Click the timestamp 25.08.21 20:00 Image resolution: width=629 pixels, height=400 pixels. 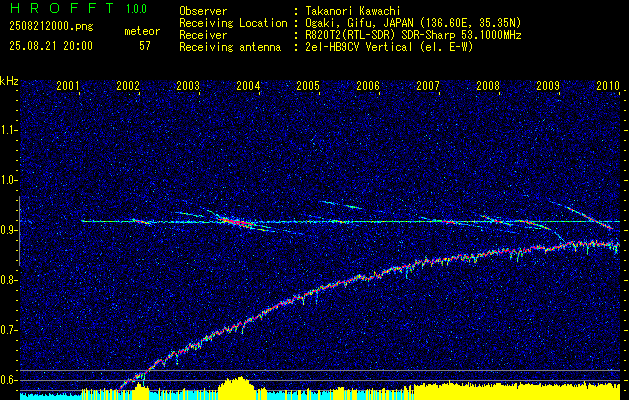pos(51,46)
